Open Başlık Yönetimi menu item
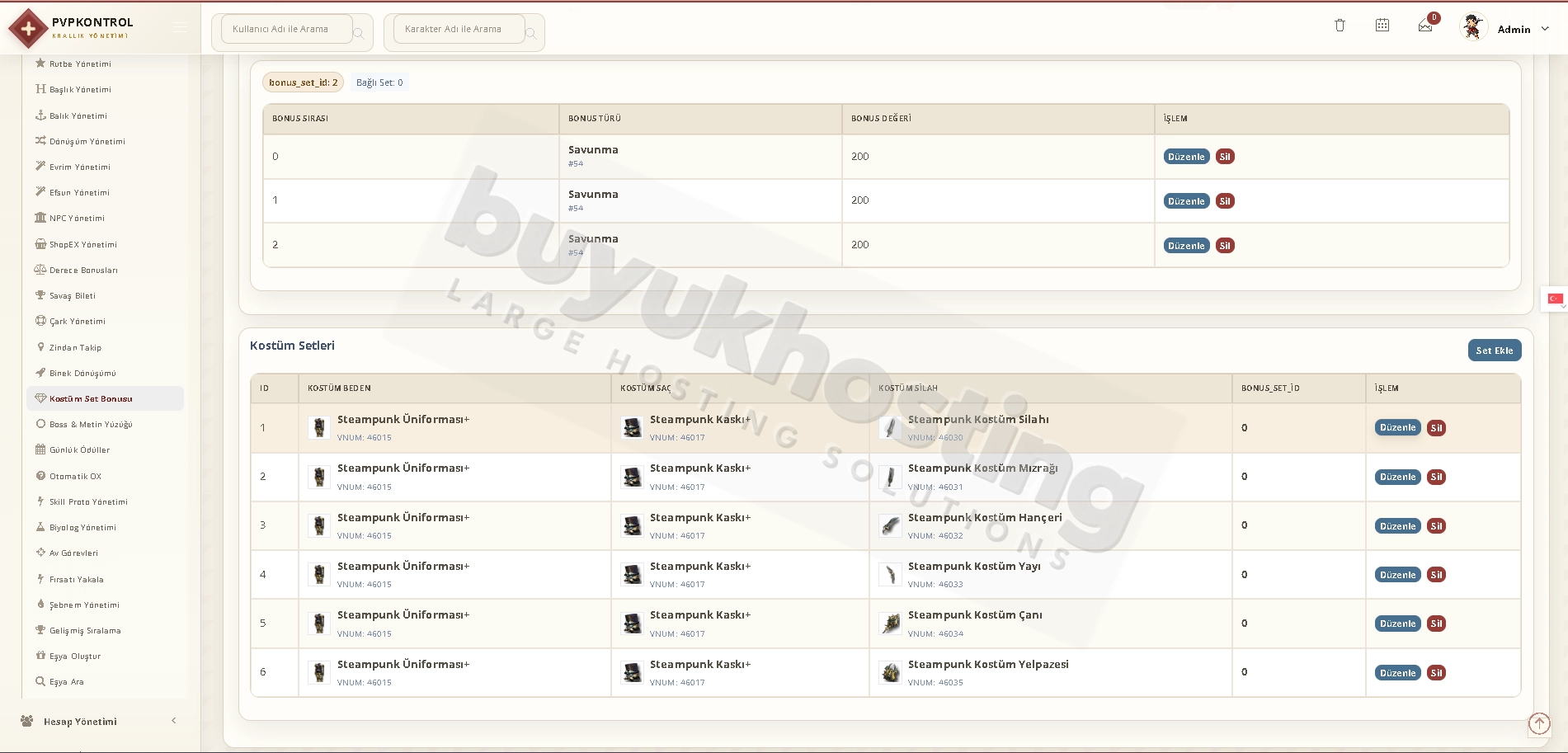The image size is (1568, 753). coord(80,89)
